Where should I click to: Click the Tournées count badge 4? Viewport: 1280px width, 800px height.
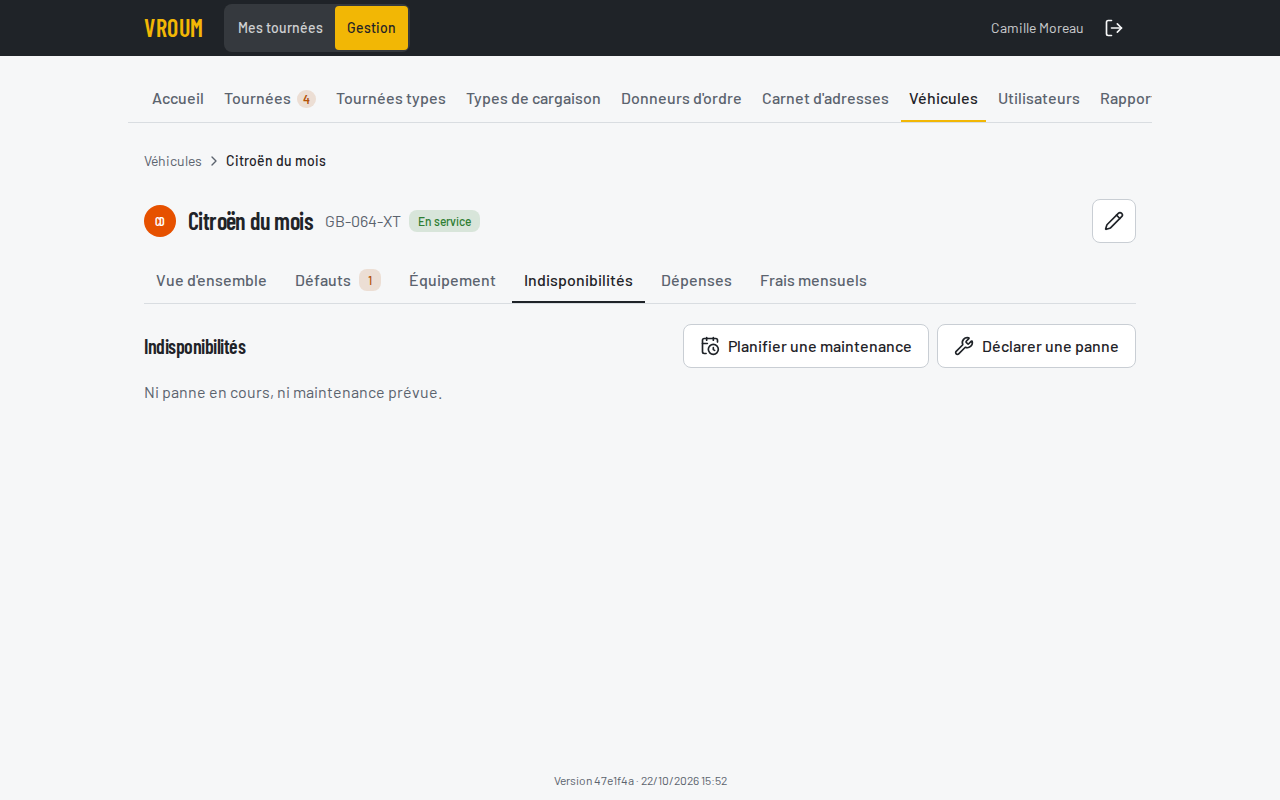[306, 99]
